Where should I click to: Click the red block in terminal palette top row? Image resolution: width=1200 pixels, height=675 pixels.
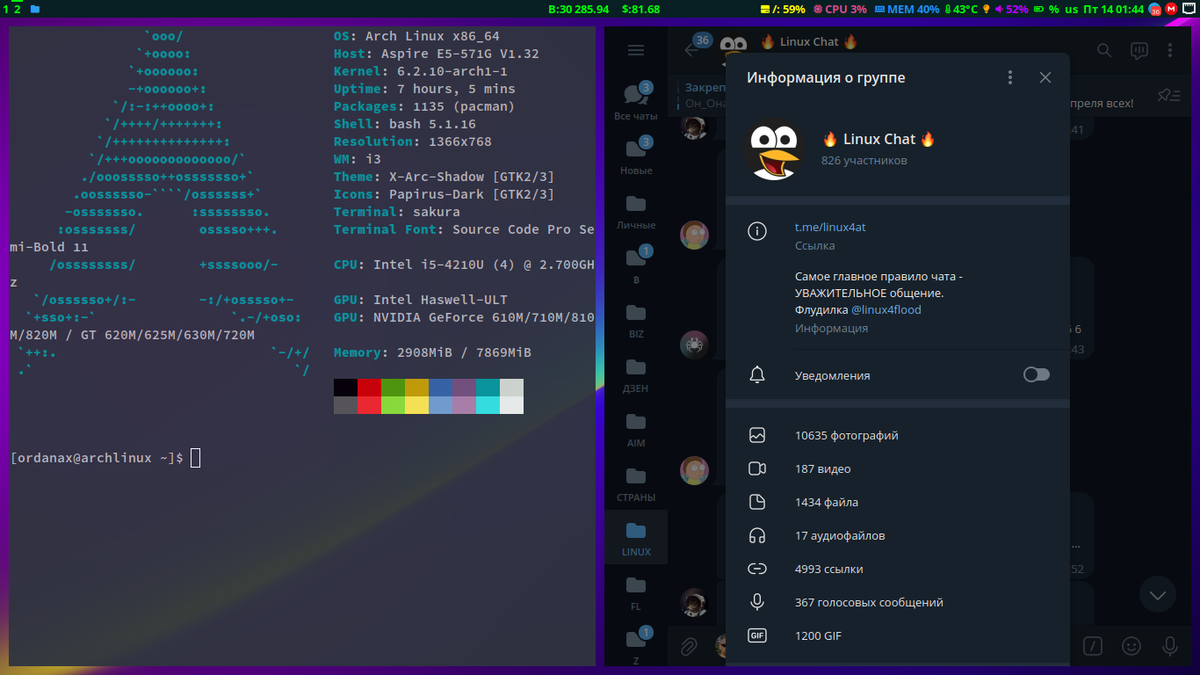369,388
